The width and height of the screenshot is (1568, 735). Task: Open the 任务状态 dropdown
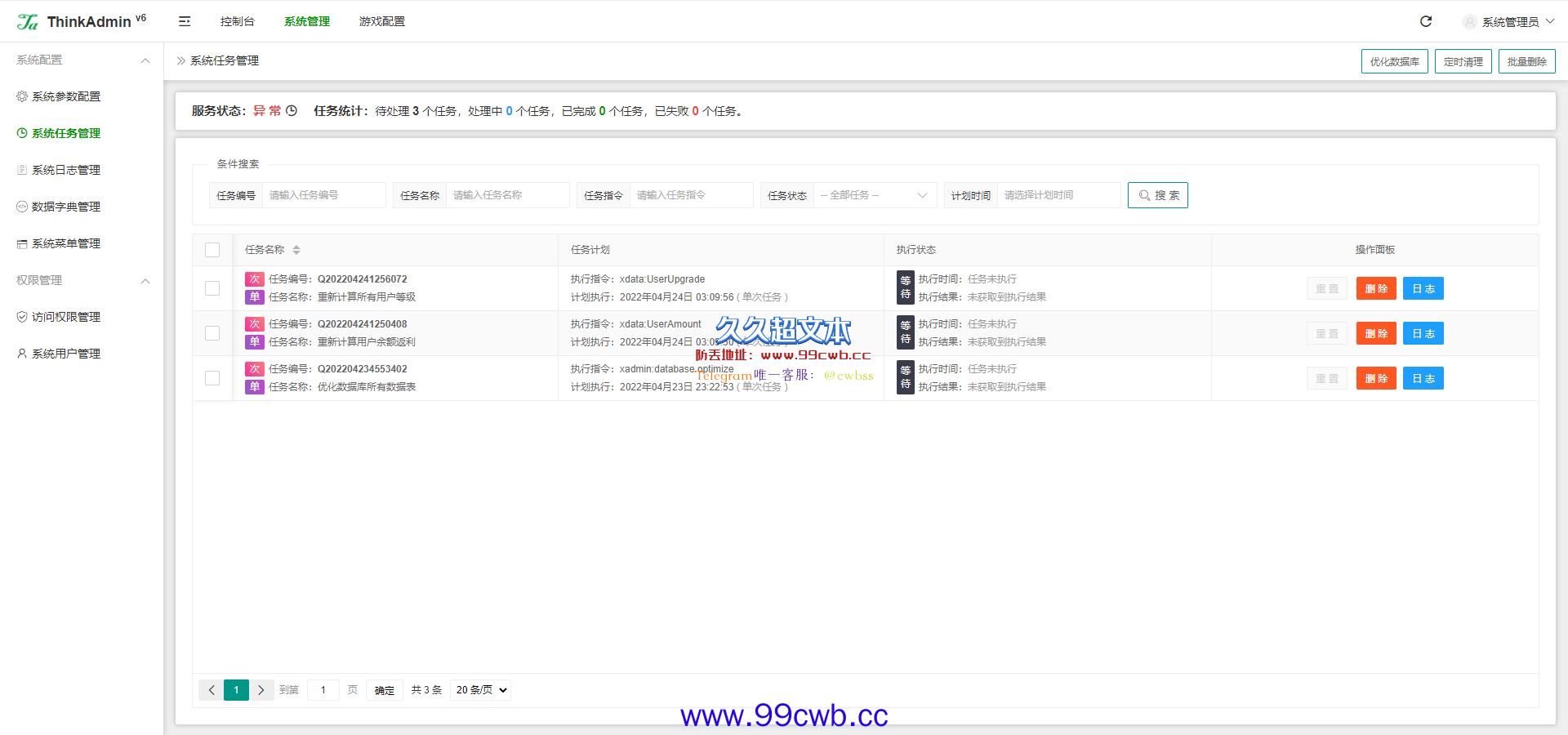click(875, 195)
